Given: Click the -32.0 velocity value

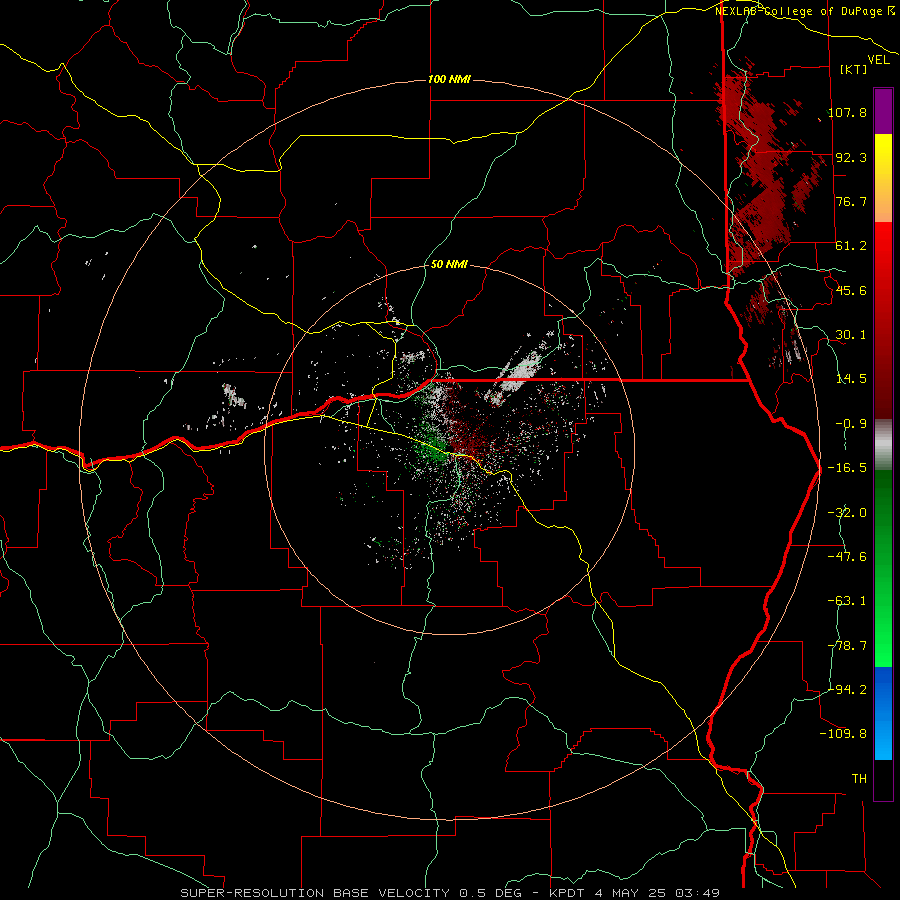Looking at the screenshot, I should 847,512.
